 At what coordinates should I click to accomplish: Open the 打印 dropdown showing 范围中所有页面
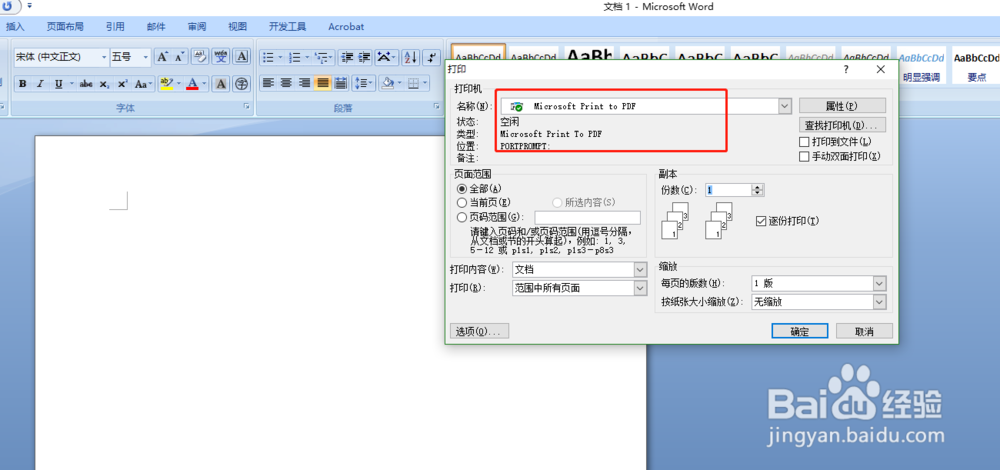coord(640,288)
